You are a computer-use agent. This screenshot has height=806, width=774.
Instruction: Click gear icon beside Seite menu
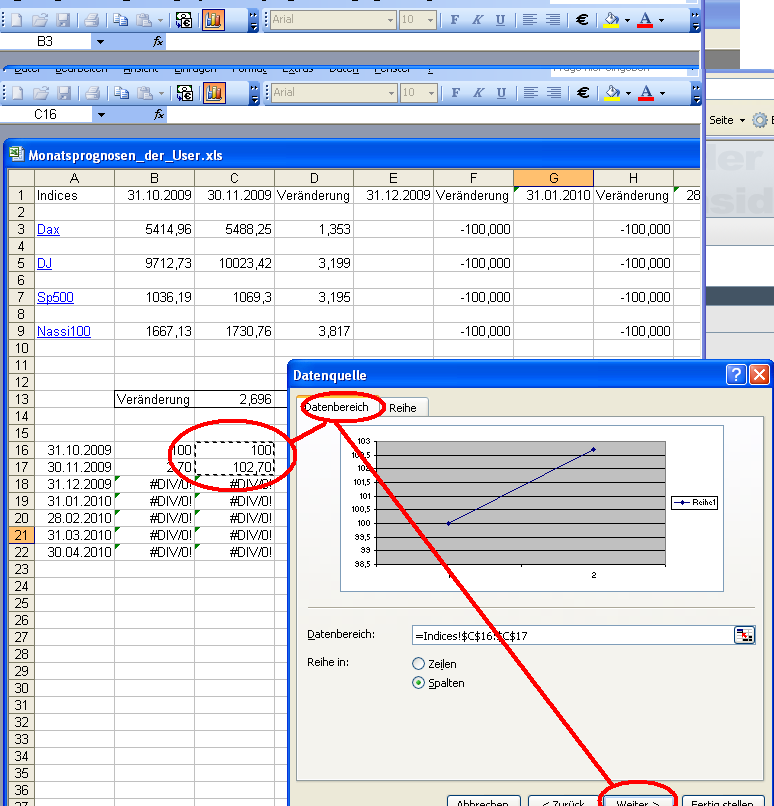(760, 120)
